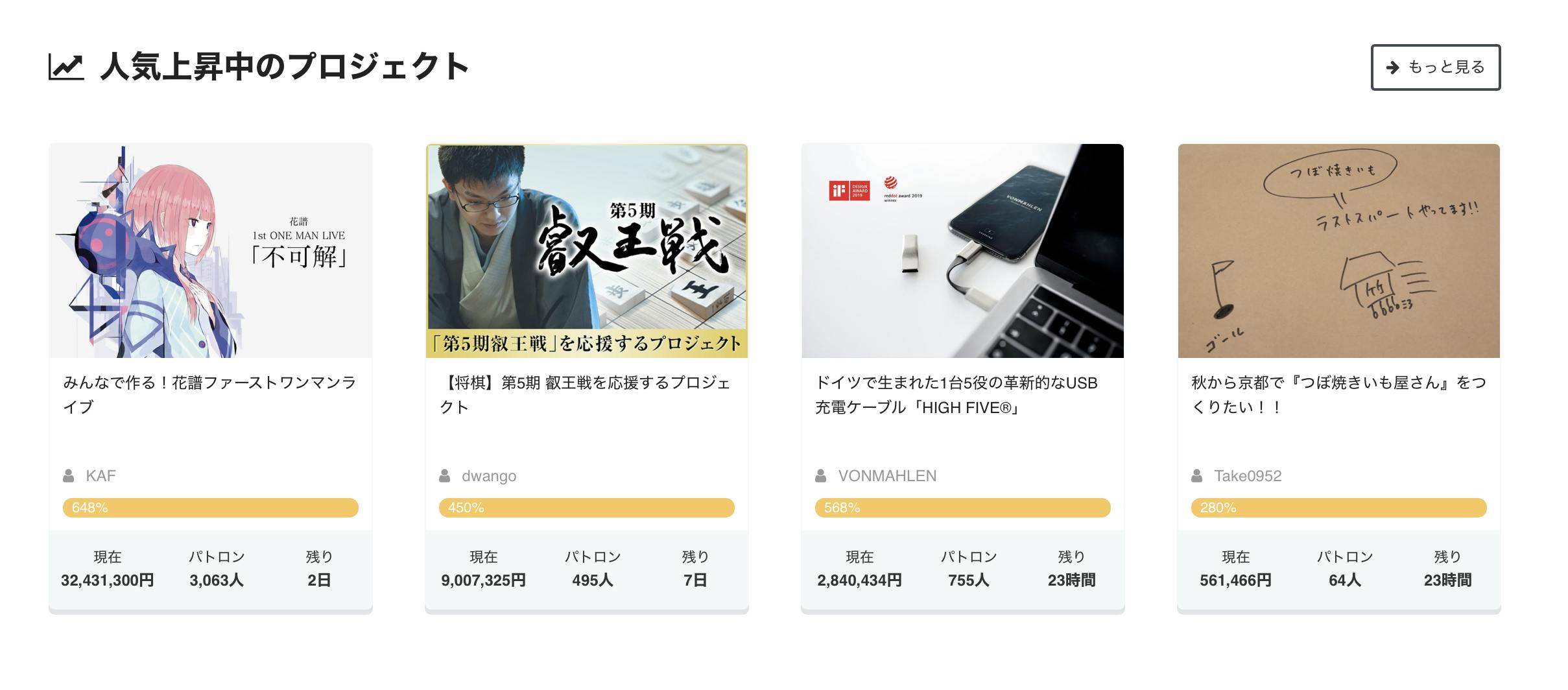Open the つぼ焼きいも sketch project thumbnail
The height and width of the screenshot is (690, 1568).
pyautogui.click(x=1339, y=251)
